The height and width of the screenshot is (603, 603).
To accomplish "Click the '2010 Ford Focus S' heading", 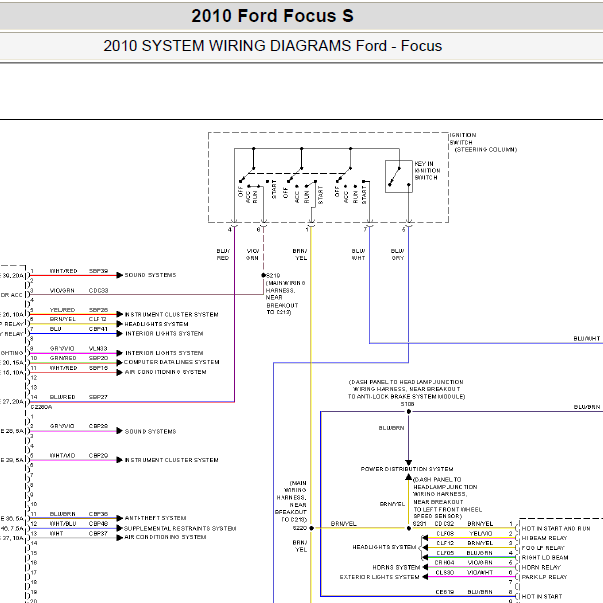I will point(272,16).
